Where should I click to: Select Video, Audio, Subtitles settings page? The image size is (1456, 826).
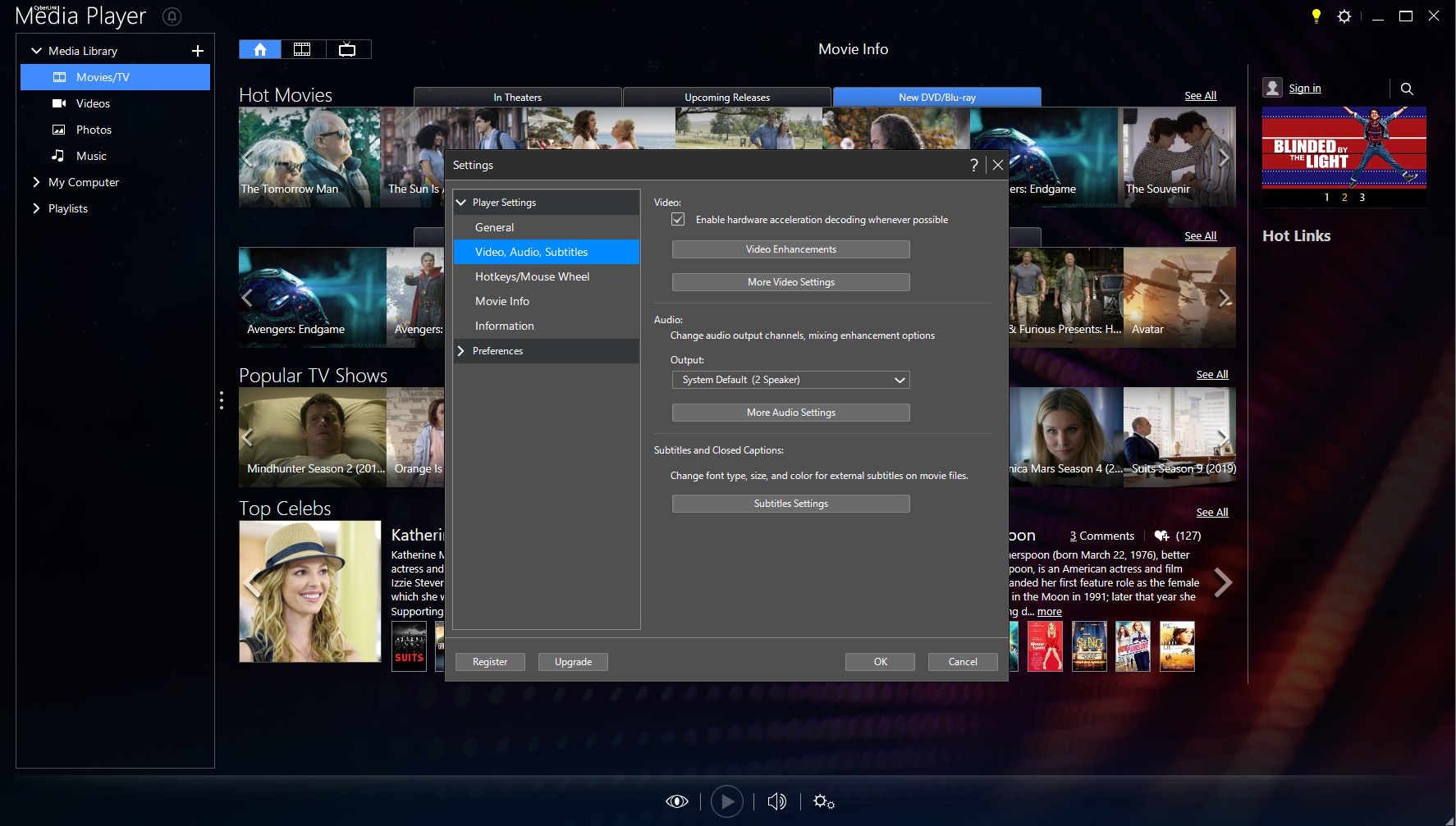[546, 252]
